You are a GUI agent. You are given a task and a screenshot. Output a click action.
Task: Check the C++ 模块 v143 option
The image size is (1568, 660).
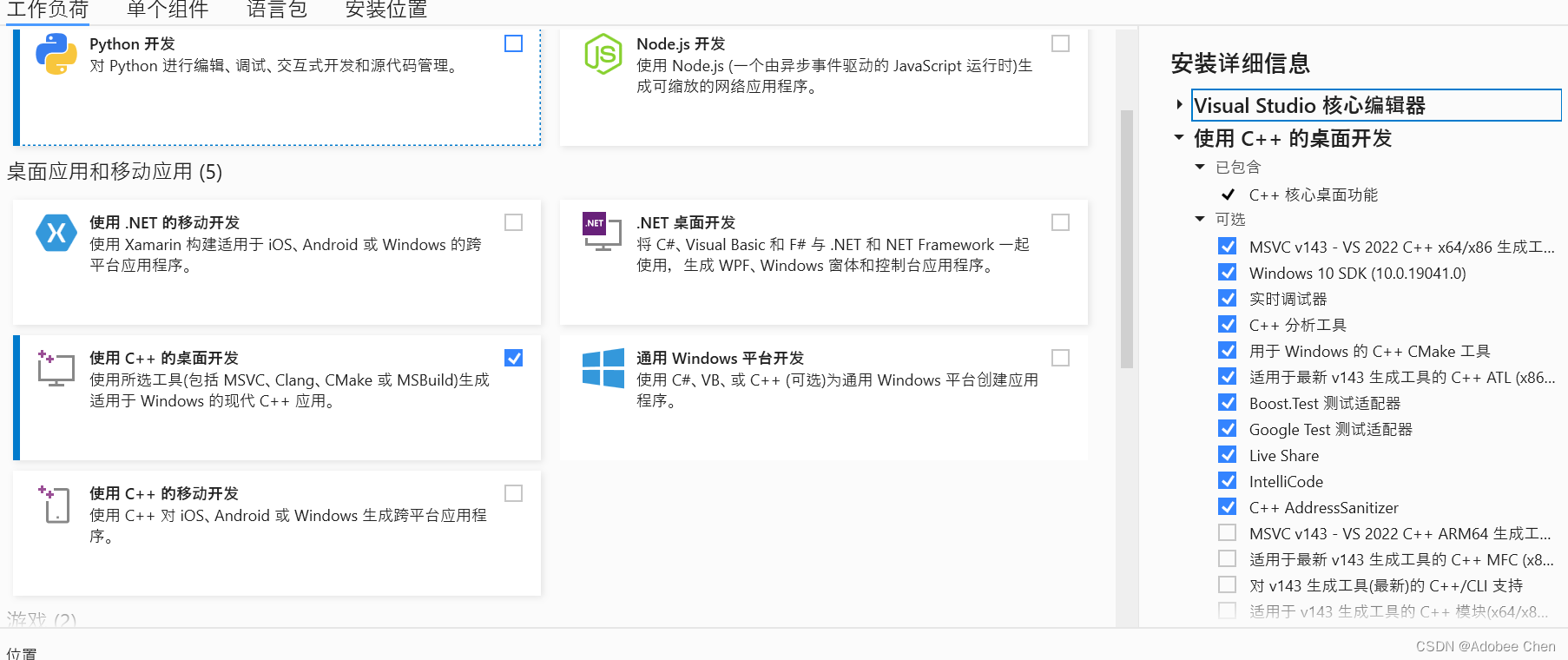tap(1228, 610)
